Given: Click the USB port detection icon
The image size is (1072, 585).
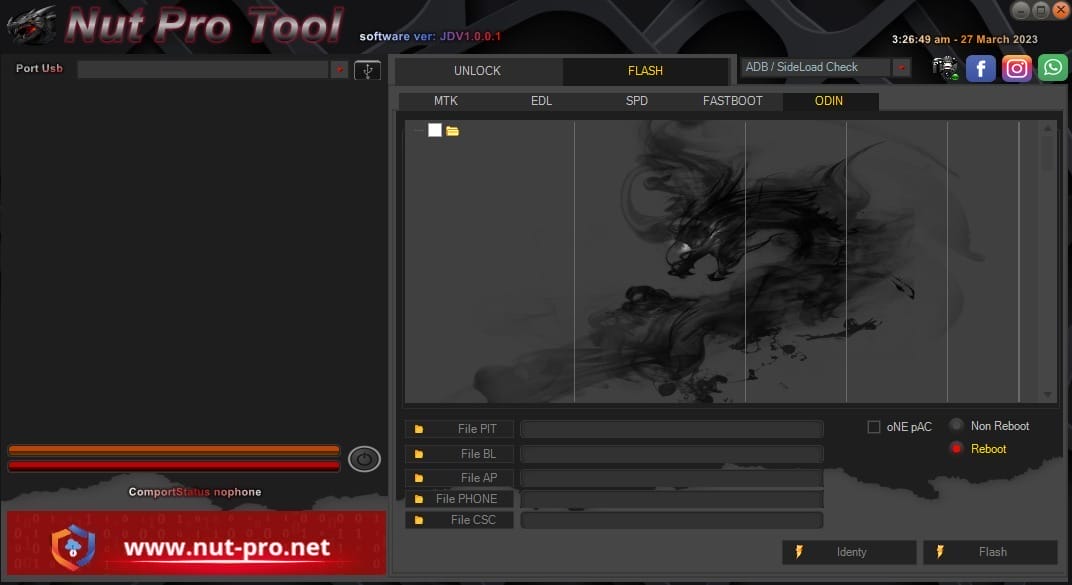Looking at the screenshot, I should 366,70.
